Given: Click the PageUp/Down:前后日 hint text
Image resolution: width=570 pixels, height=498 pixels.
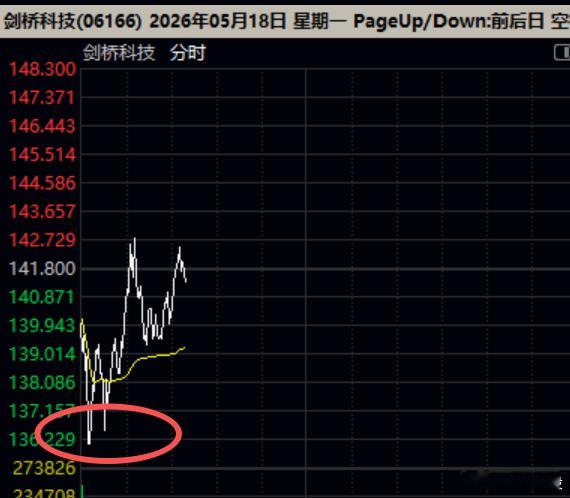Looking at the screenshot, I should [x=449, y=21].
